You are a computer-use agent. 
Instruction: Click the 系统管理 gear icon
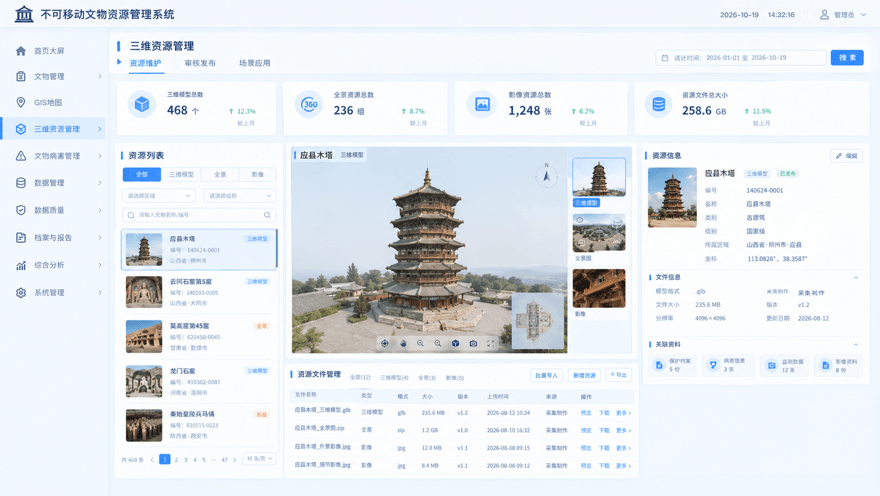coord(21,292)
